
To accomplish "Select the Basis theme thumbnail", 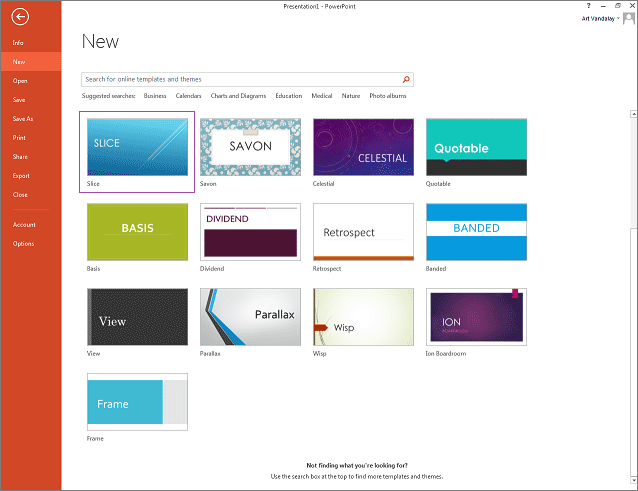I will pyautogui.click(x=137, y=232).
